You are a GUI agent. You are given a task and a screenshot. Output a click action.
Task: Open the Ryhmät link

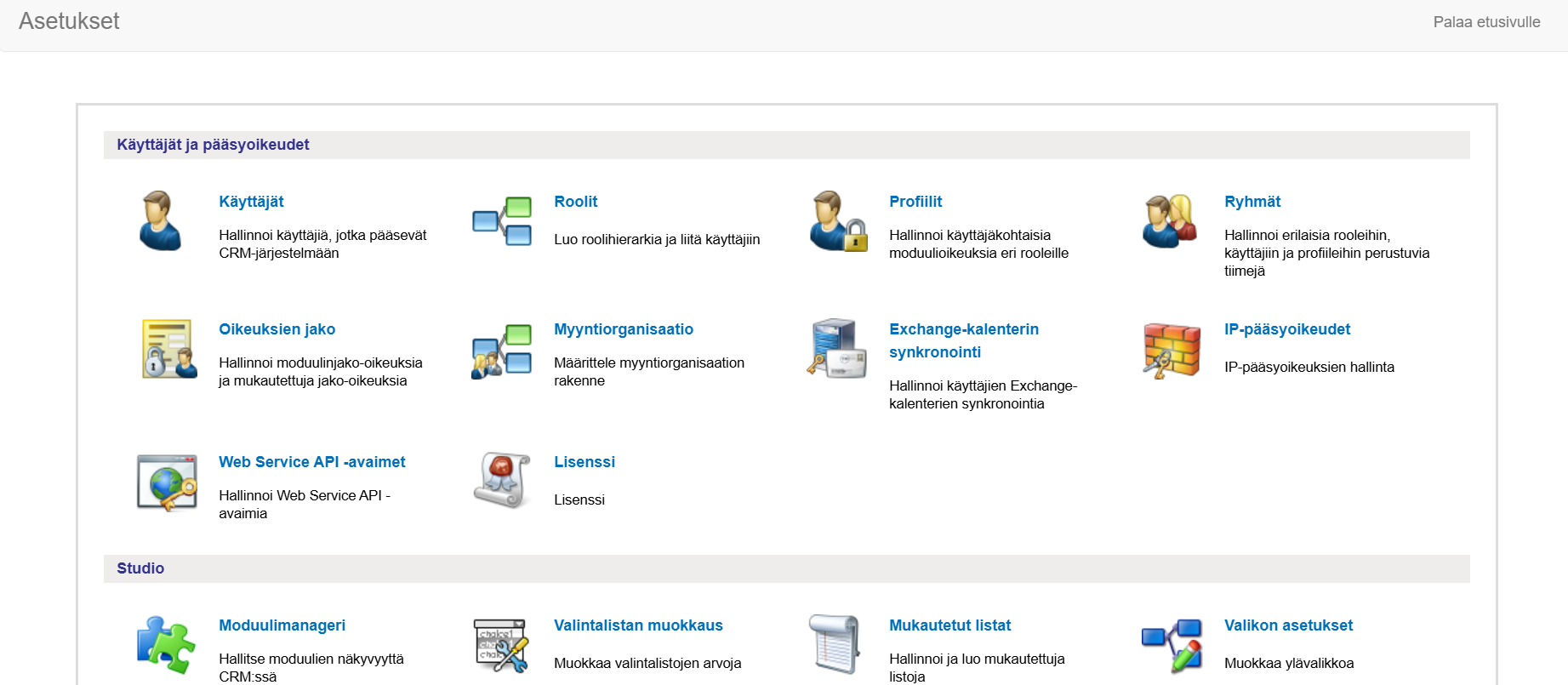(x=1252, y=202)
